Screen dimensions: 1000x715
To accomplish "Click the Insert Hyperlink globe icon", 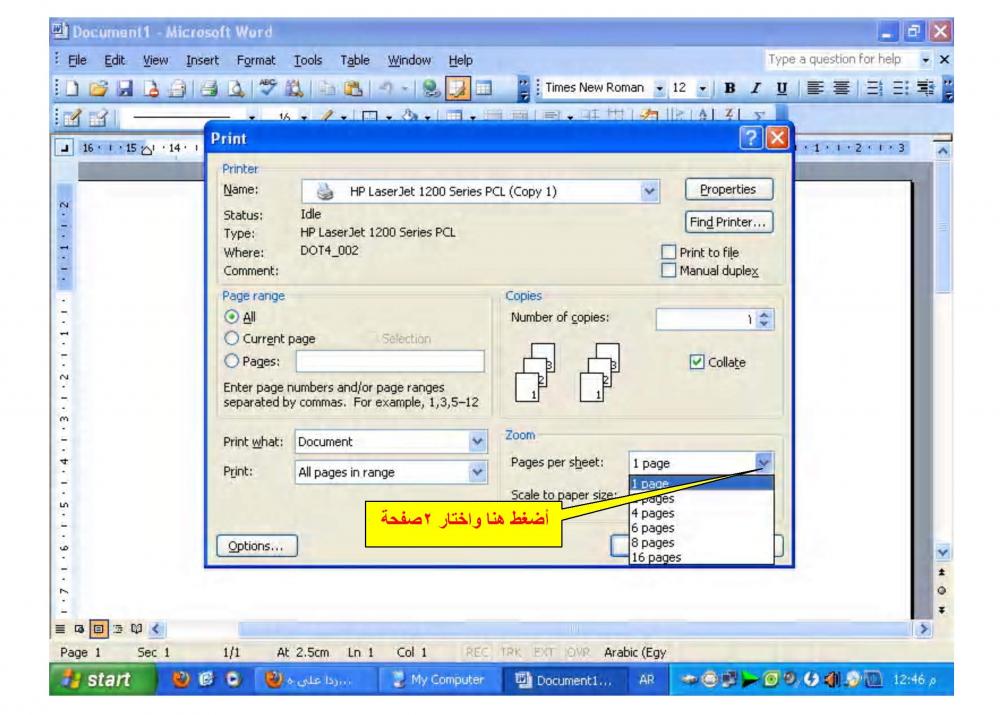I will (x=431, y=88).
